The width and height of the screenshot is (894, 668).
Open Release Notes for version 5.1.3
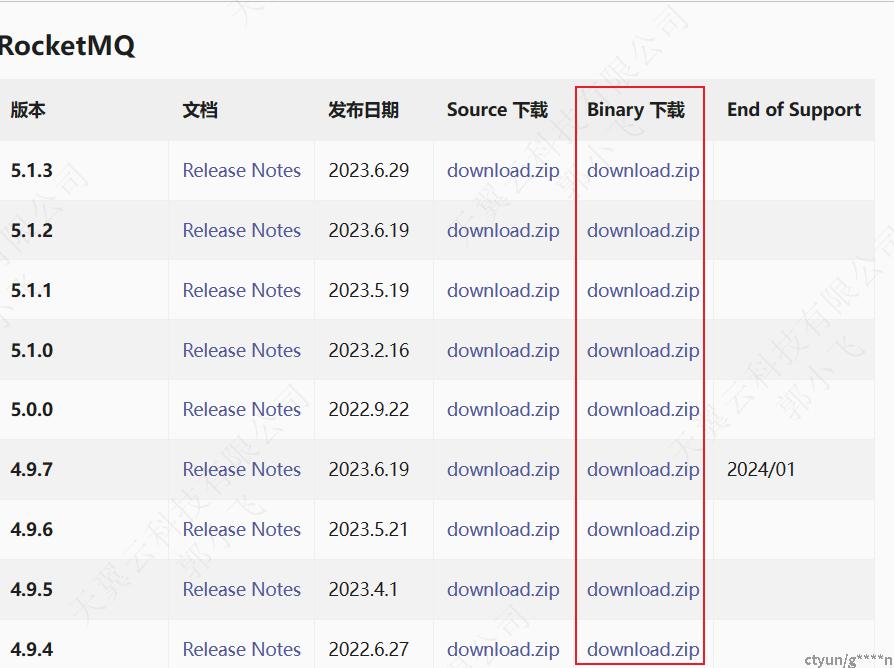point(242,170)
